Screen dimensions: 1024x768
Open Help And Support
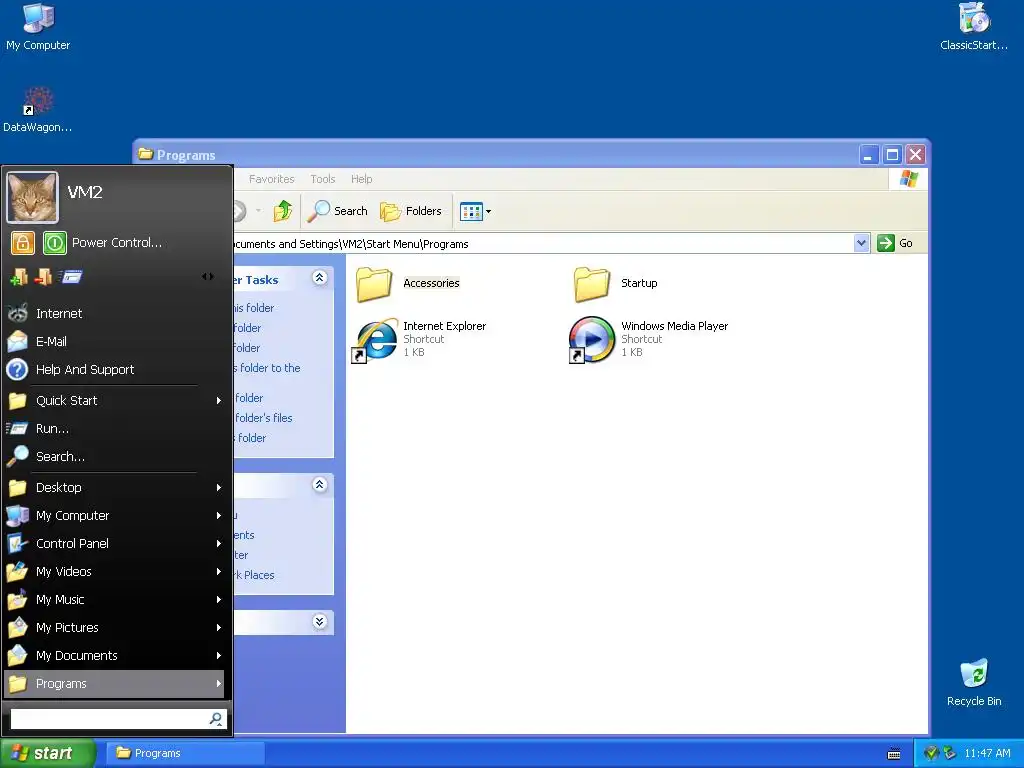coord(114,370)
